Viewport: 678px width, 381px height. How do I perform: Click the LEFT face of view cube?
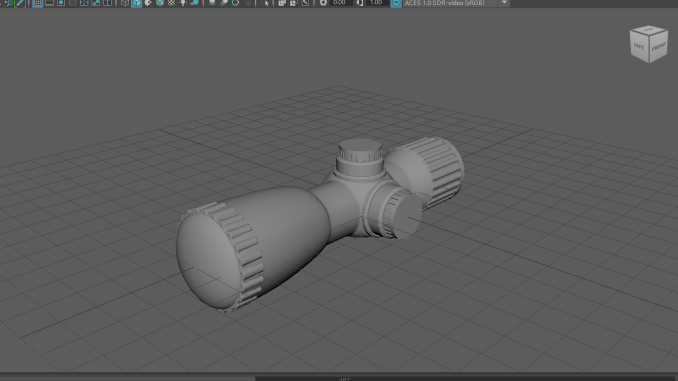click(639, 47)
